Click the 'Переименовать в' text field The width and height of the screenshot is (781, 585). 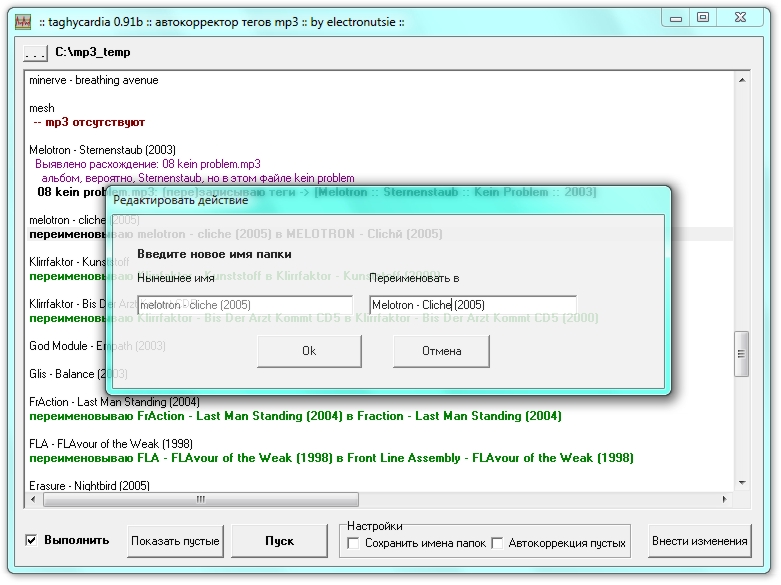pyautogui.click(x=473, y=305)
